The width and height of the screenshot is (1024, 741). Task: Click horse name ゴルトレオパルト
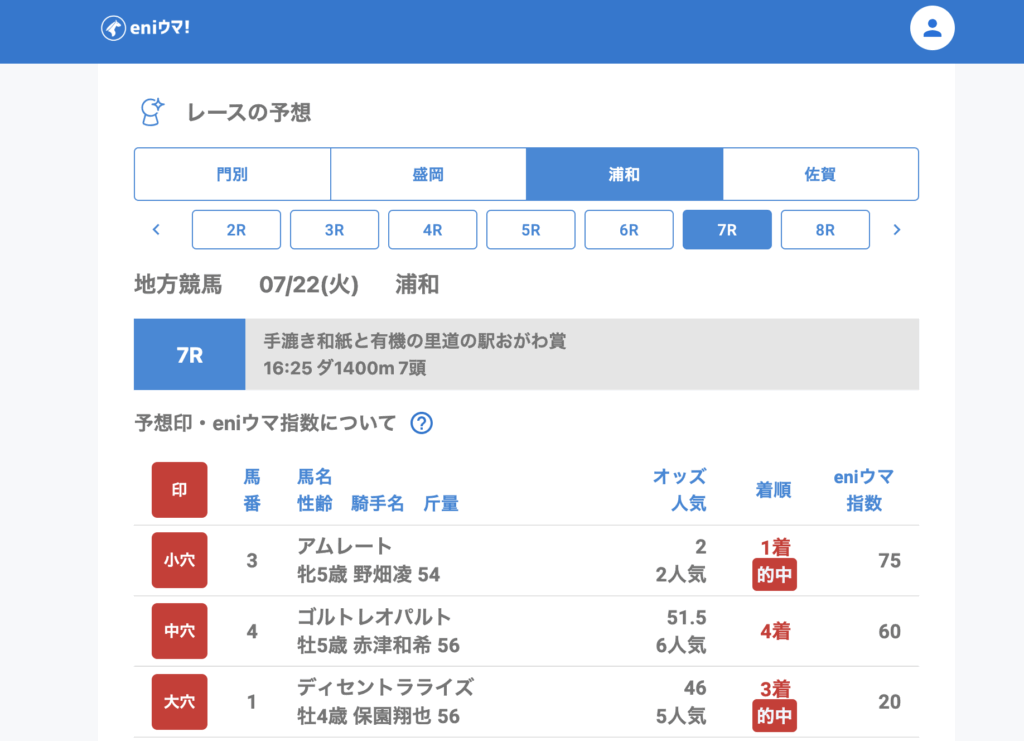click(x=374, y=617)
